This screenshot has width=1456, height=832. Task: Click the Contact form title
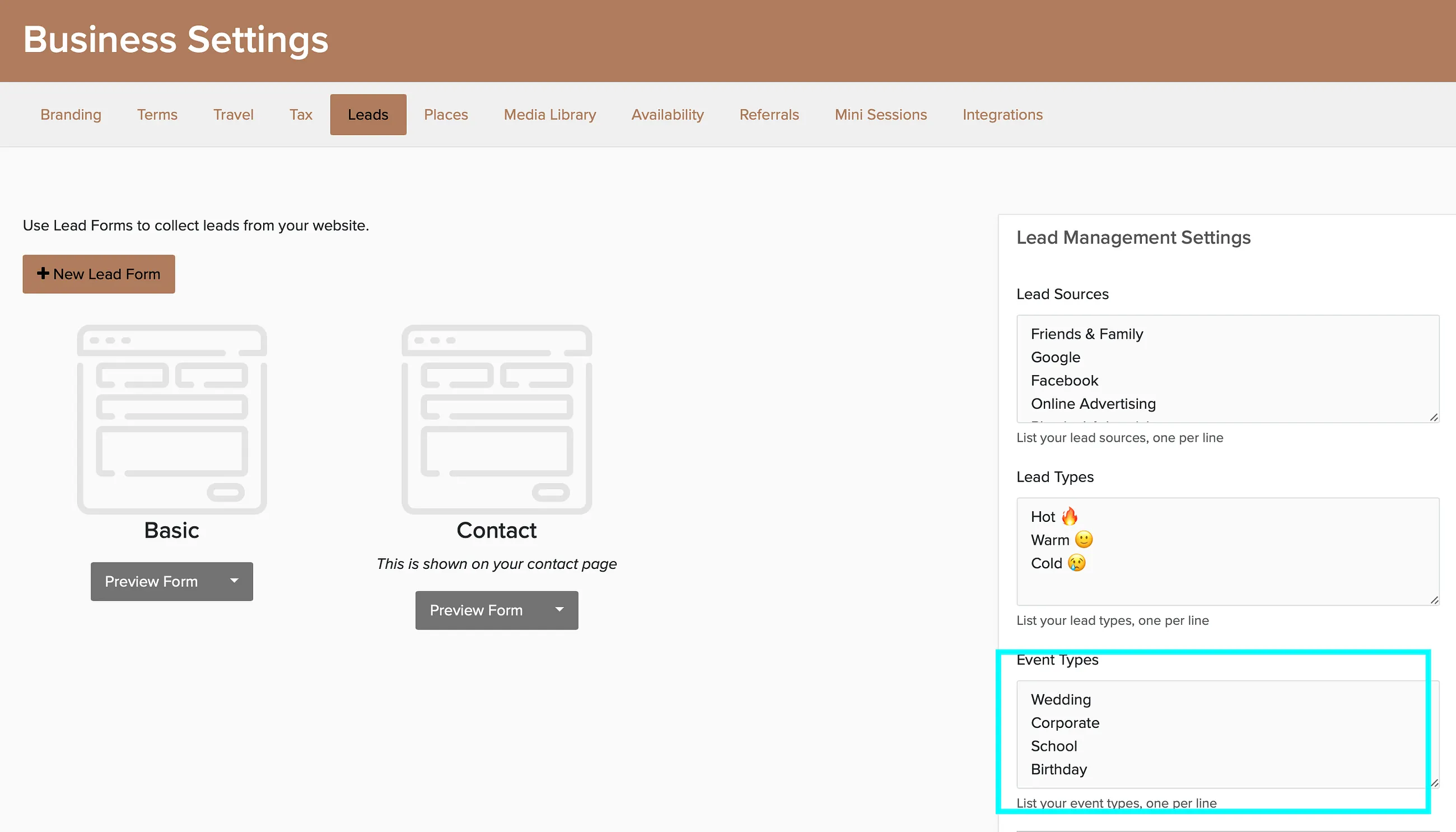[497, 530]
